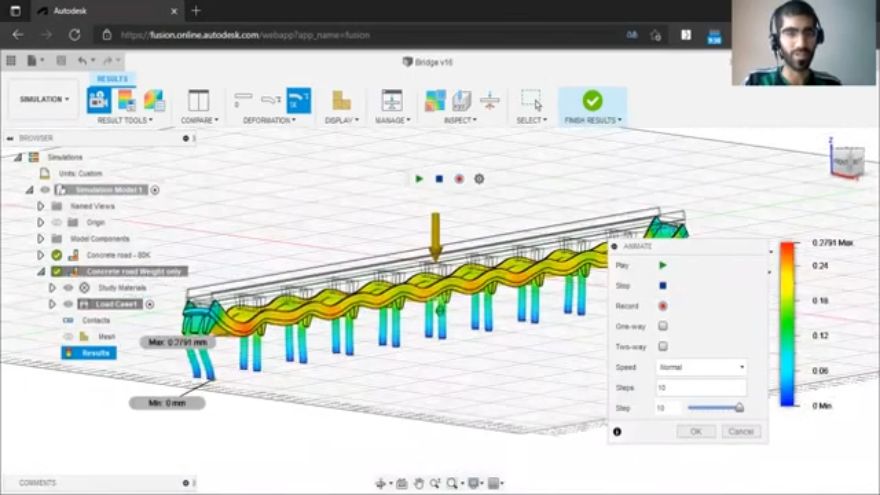Click the Undo arrow
Screen dimensions: 880x495
[82, 60]
